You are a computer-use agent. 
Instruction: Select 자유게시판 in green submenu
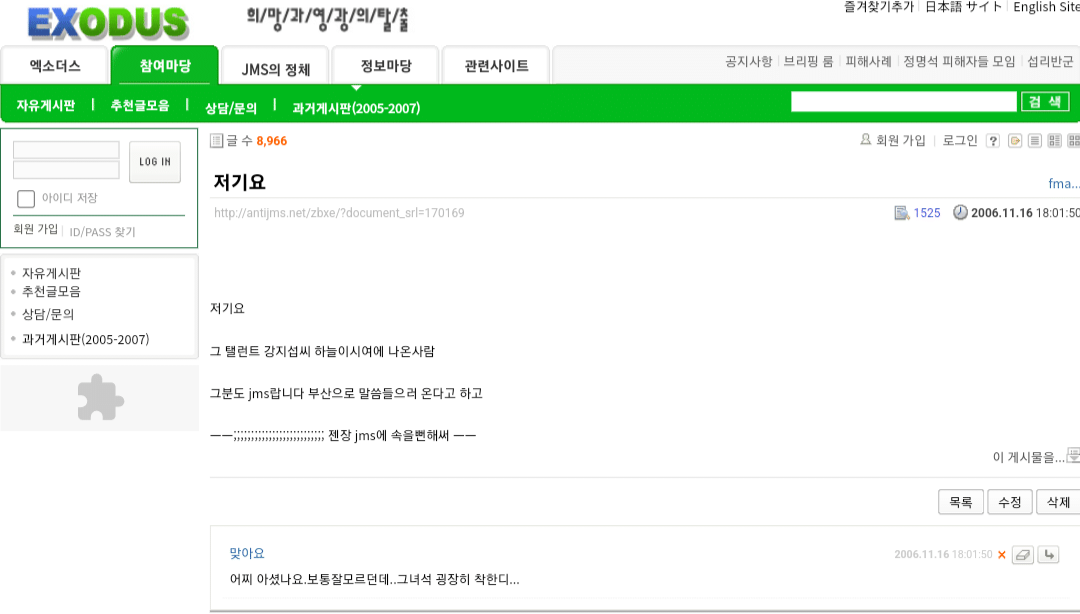point(45,105)
